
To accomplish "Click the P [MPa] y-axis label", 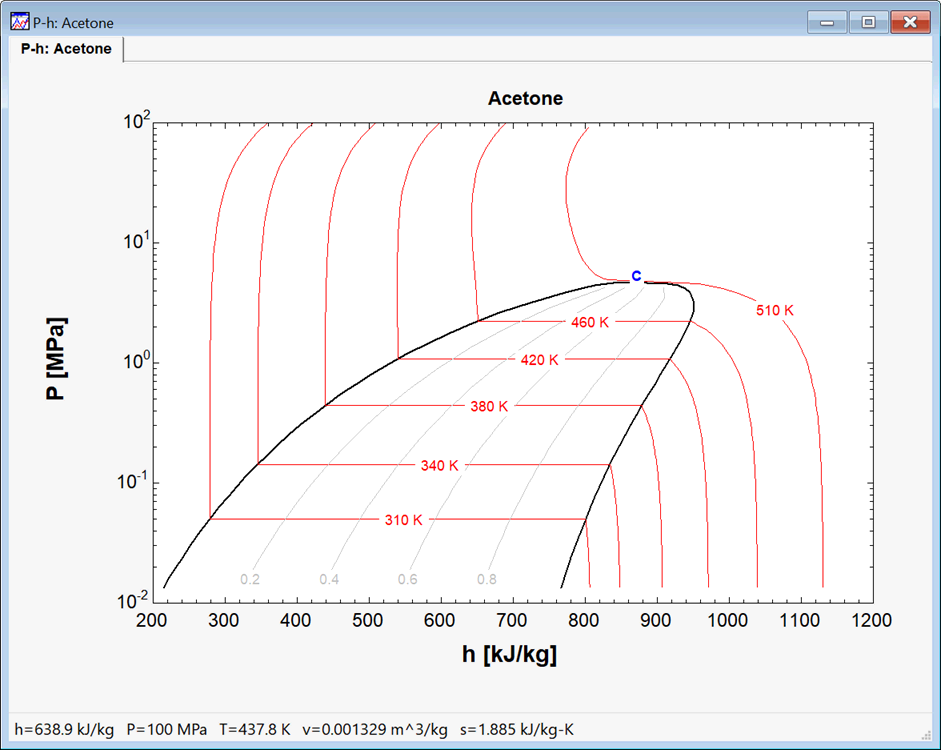I will point(57,360).
